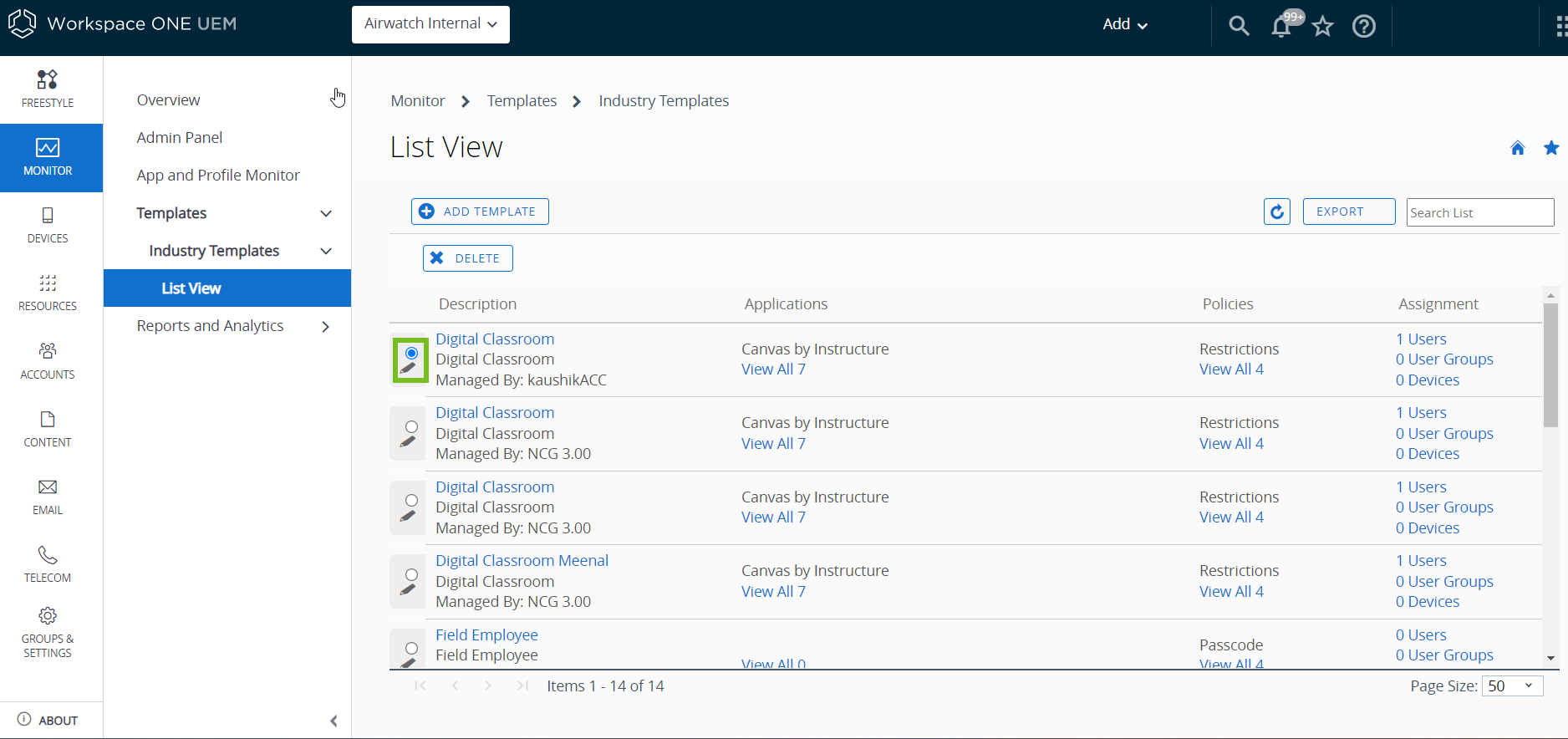This screenshot has height=739, width=1568.
Task: Refresh the template list
Action: tap(1277, 212)
